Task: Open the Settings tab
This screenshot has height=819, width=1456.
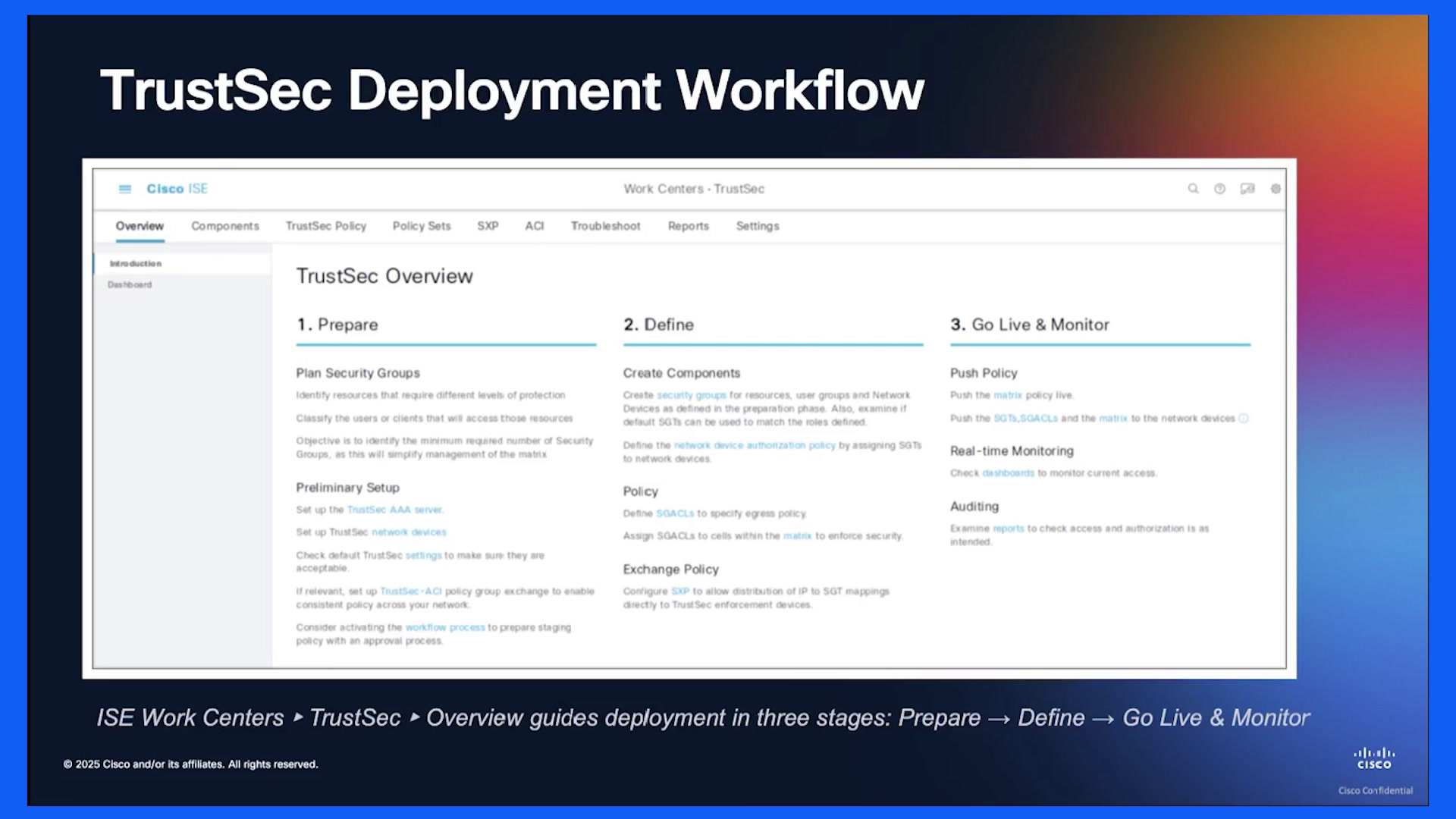Action: pos(758,226)
